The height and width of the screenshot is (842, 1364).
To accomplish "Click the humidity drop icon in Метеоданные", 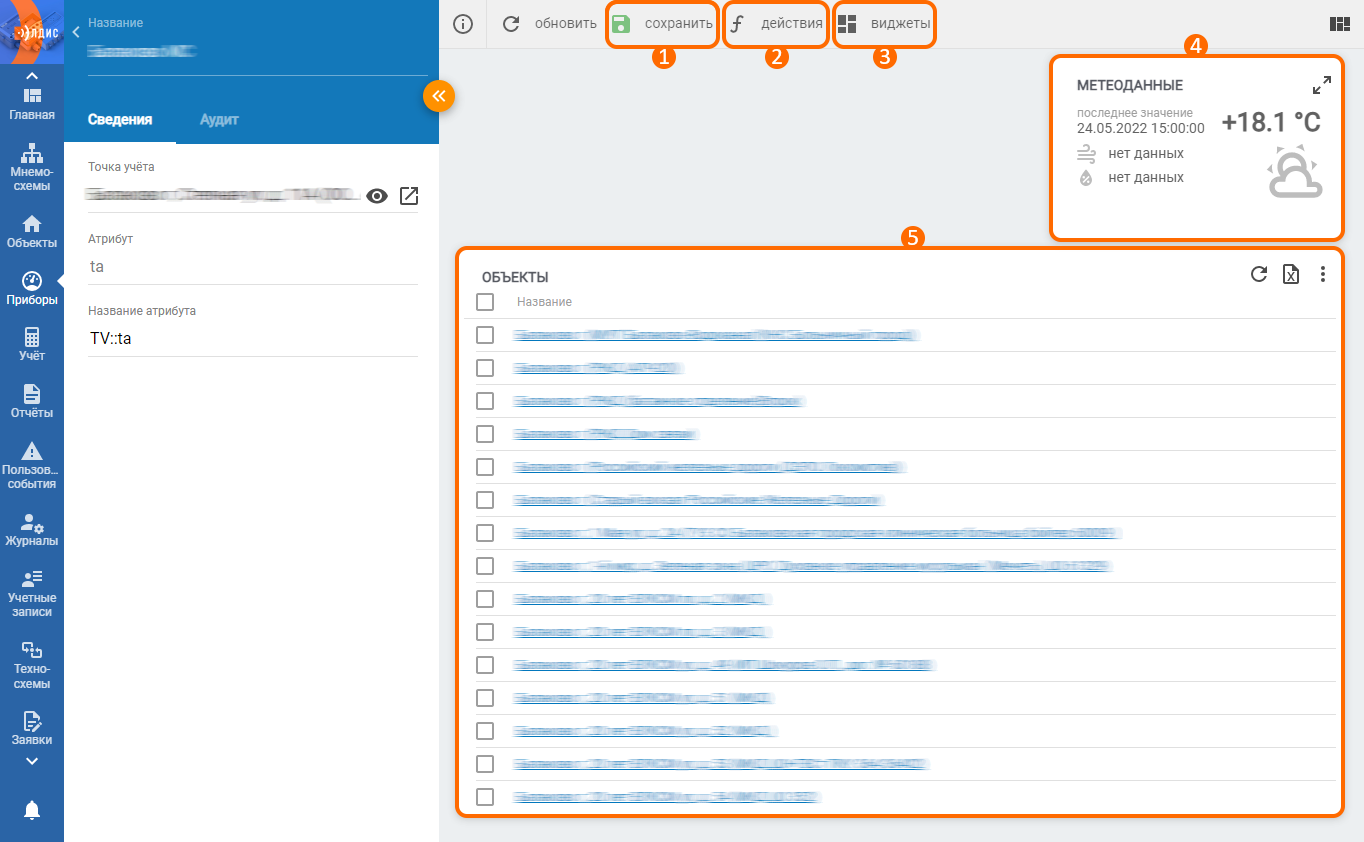I will tap(1086, 178).
